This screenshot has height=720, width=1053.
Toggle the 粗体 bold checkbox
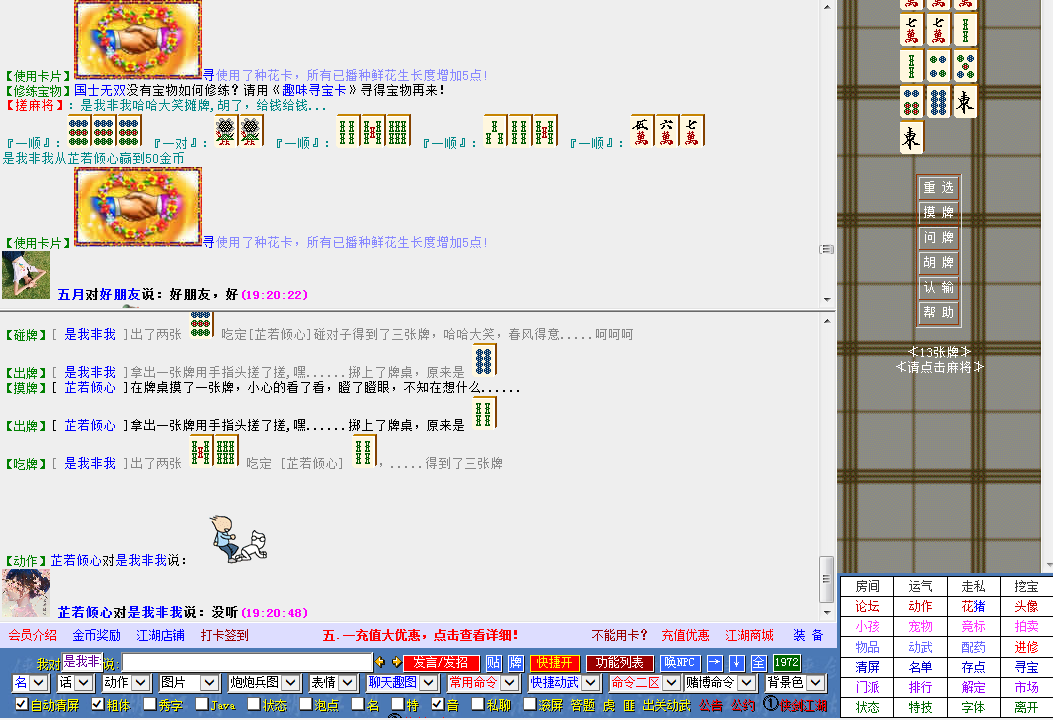tap(97, 704)
